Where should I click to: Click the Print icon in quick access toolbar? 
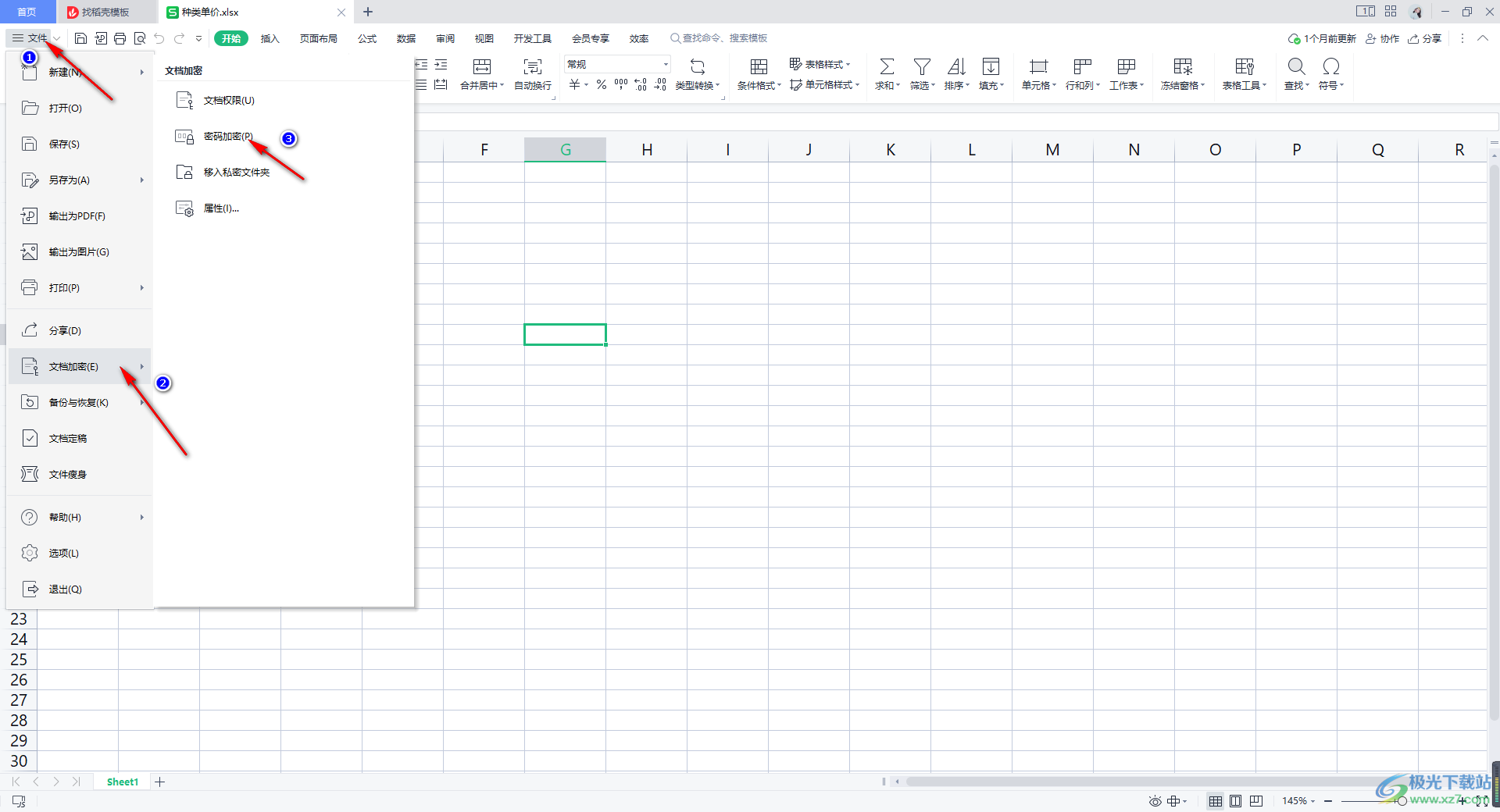[120, 38]
